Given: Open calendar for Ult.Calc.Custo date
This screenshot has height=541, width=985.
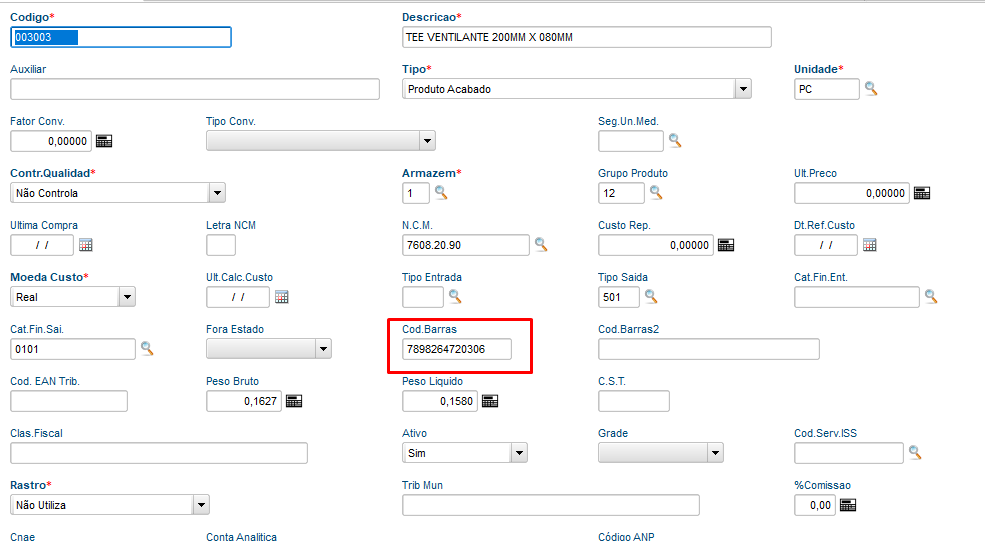Looking at the screenshot, I should (281, 297).
